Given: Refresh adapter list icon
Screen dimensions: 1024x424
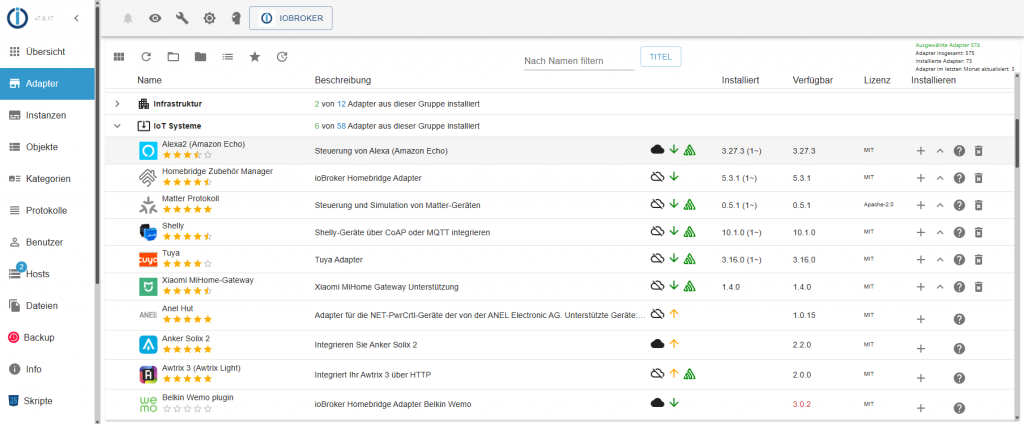Looking at the screenshot, I should (x=146, y=57).
